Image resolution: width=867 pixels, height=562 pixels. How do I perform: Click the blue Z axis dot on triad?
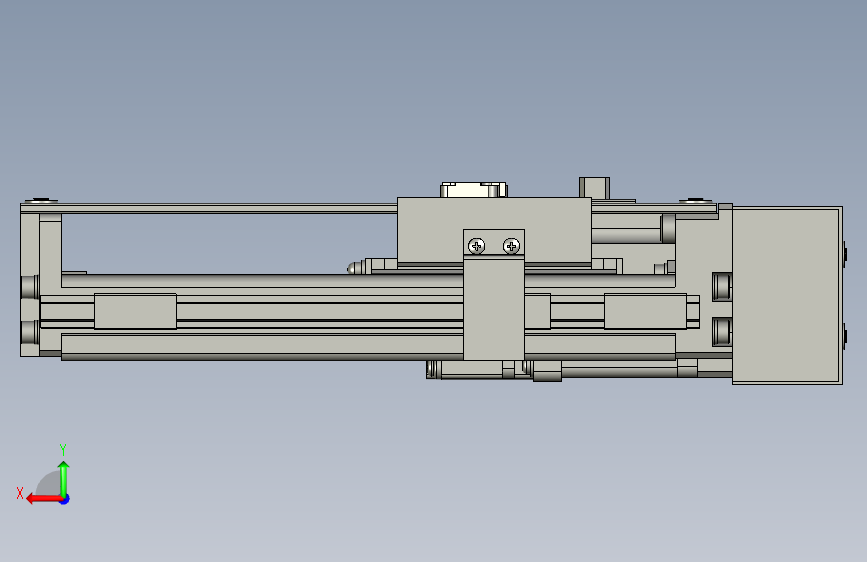click(65, 499)
